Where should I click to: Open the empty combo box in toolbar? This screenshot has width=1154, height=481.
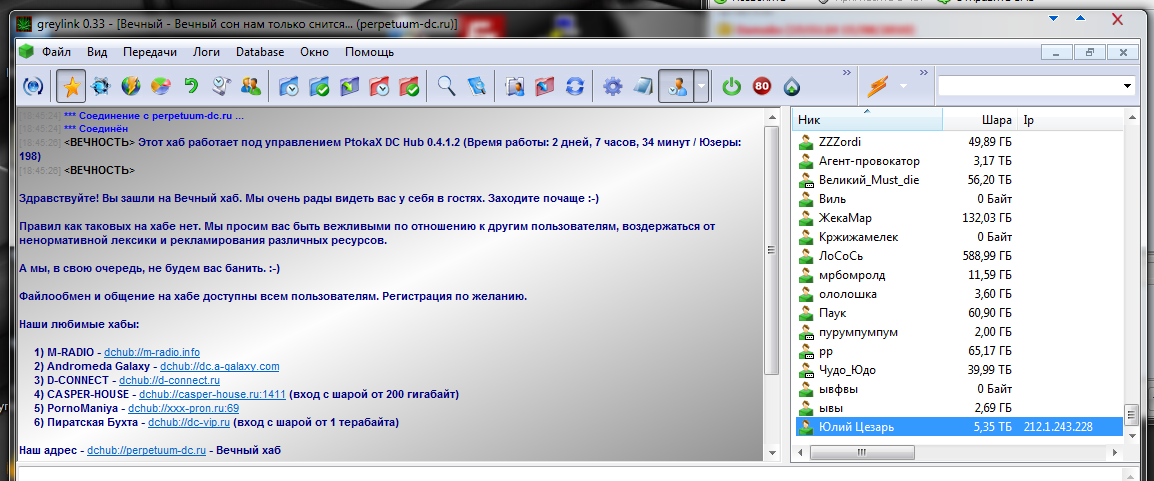(x=1036, y=87)
